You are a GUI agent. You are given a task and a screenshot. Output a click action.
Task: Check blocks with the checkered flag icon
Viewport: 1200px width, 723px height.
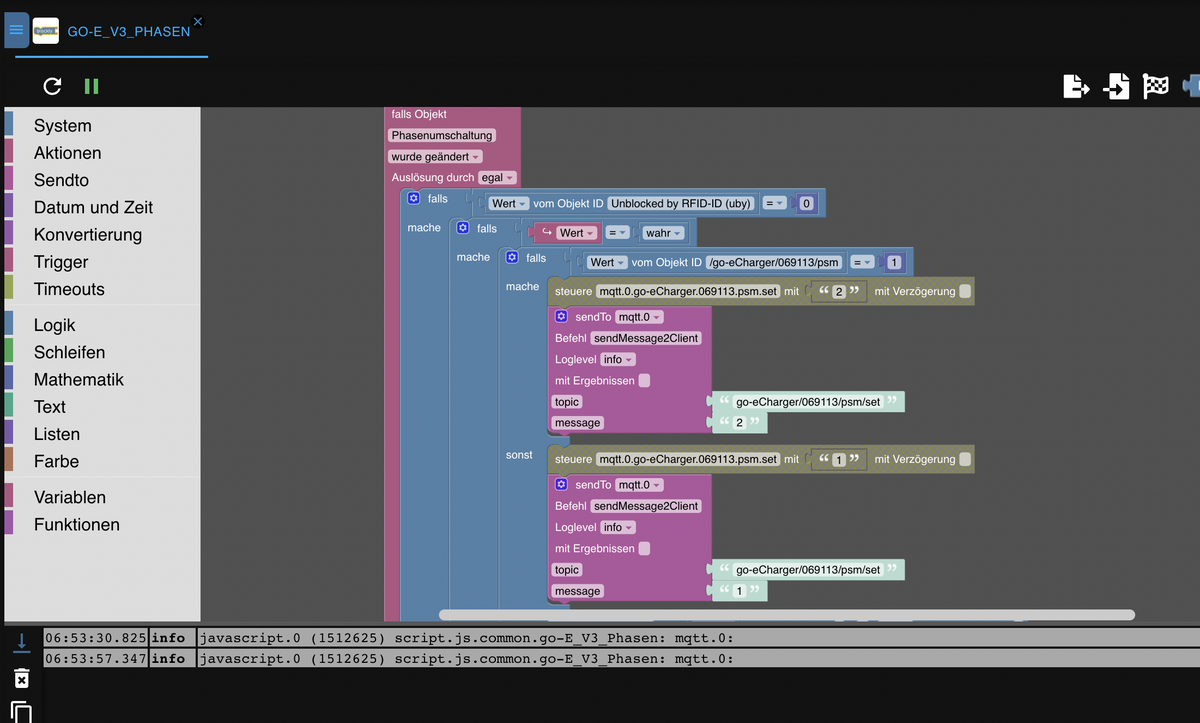1156,87
